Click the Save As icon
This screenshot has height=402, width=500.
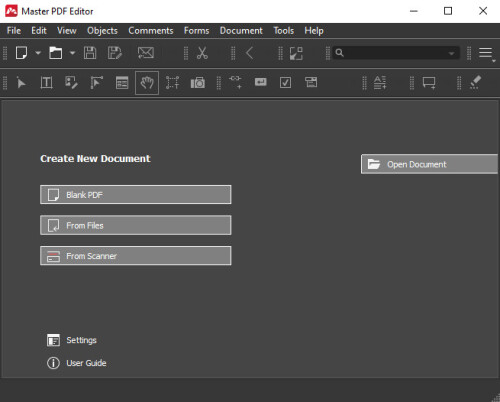(115, 53)
